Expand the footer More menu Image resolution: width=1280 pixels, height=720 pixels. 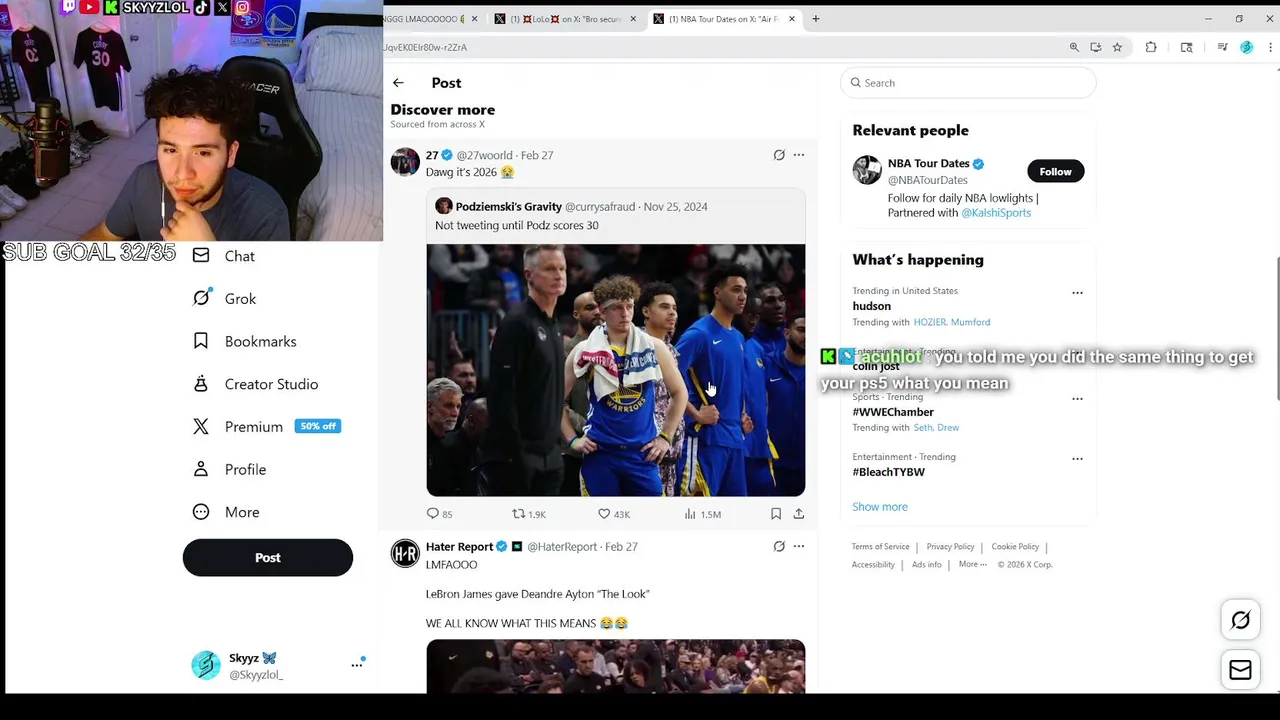click(x=972, y=565)
